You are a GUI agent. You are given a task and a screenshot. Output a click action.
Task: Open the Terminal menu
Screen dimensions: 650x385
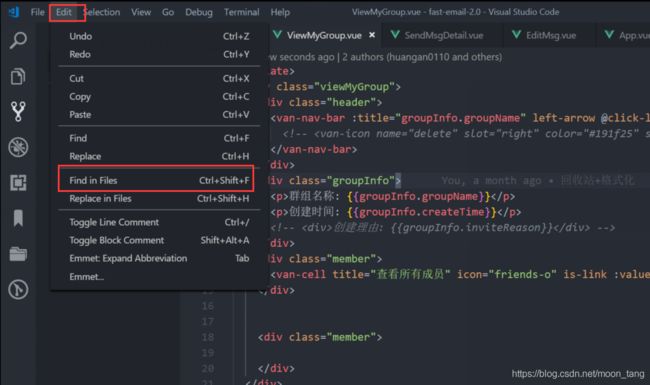tap(242, 12)
